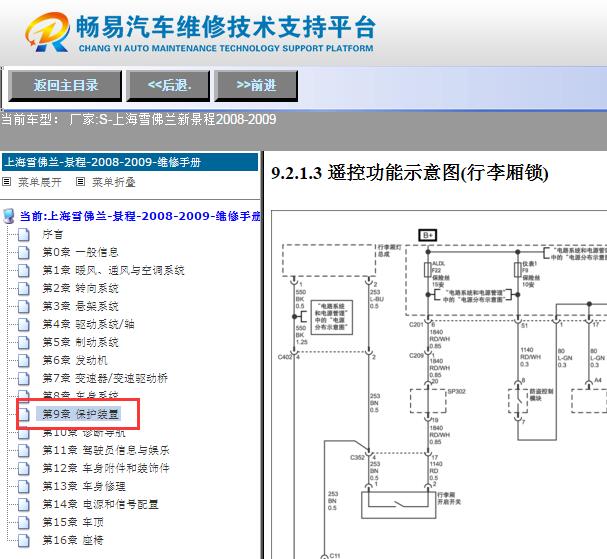The height and width of the screenshot is (559, 607).
Task: Open 第5章 制动系统
Action: coord(80,342)
